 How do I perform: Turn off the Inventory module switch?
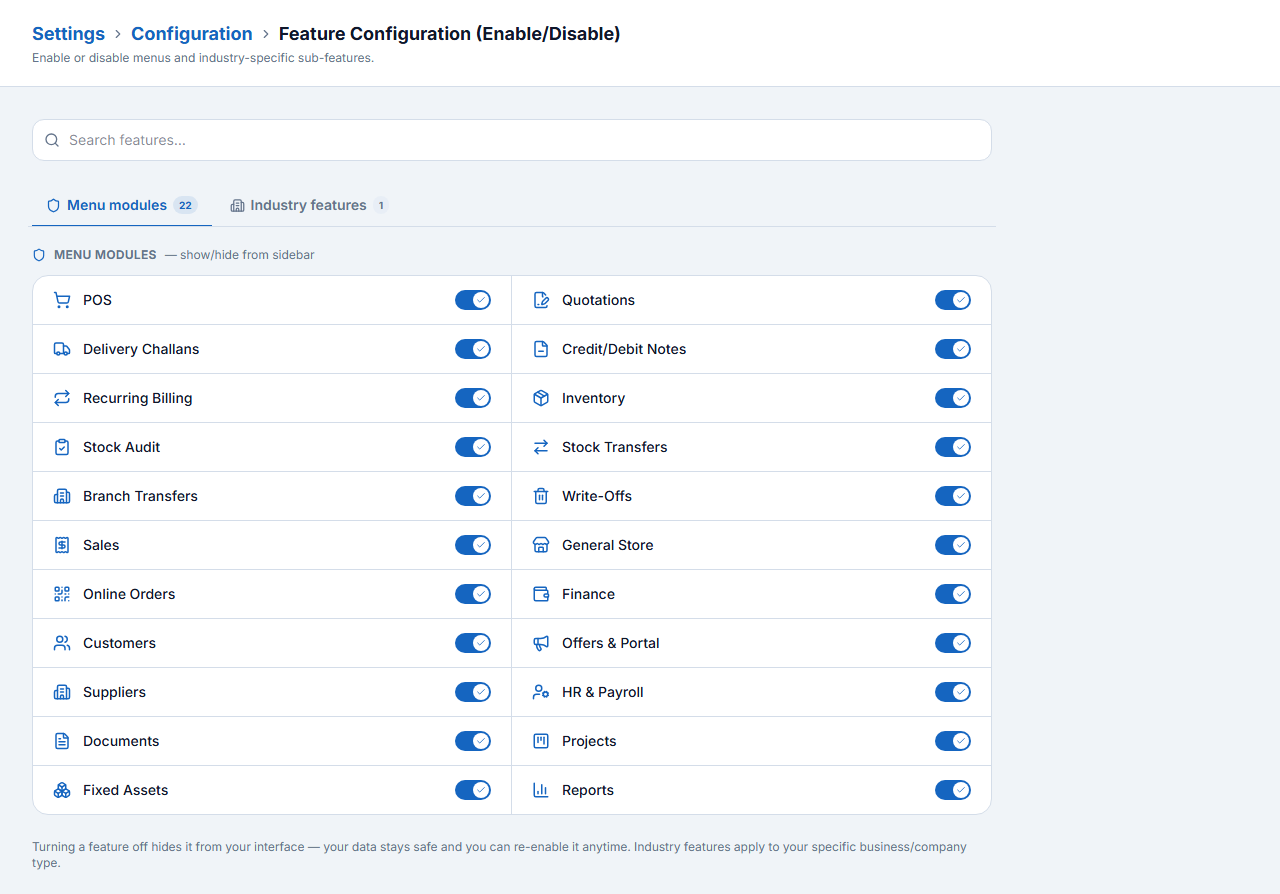click(x=953, y=398)
